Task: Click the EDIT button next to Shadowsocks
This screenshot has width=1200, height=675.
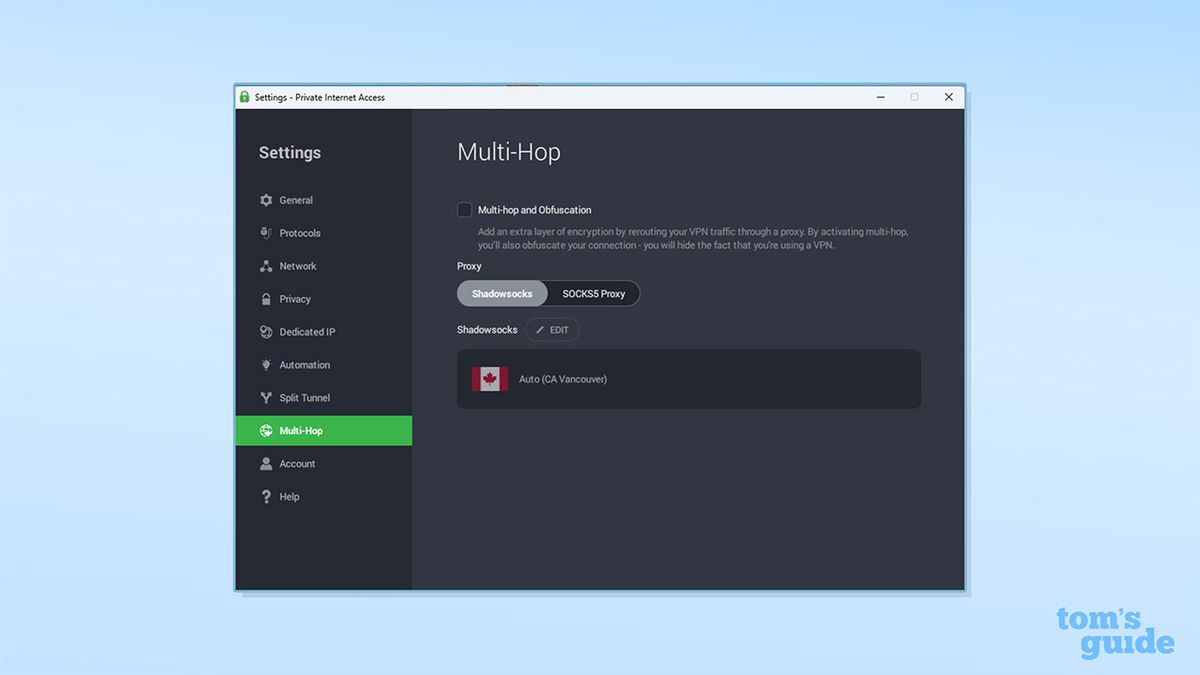Action: [552, 330]
